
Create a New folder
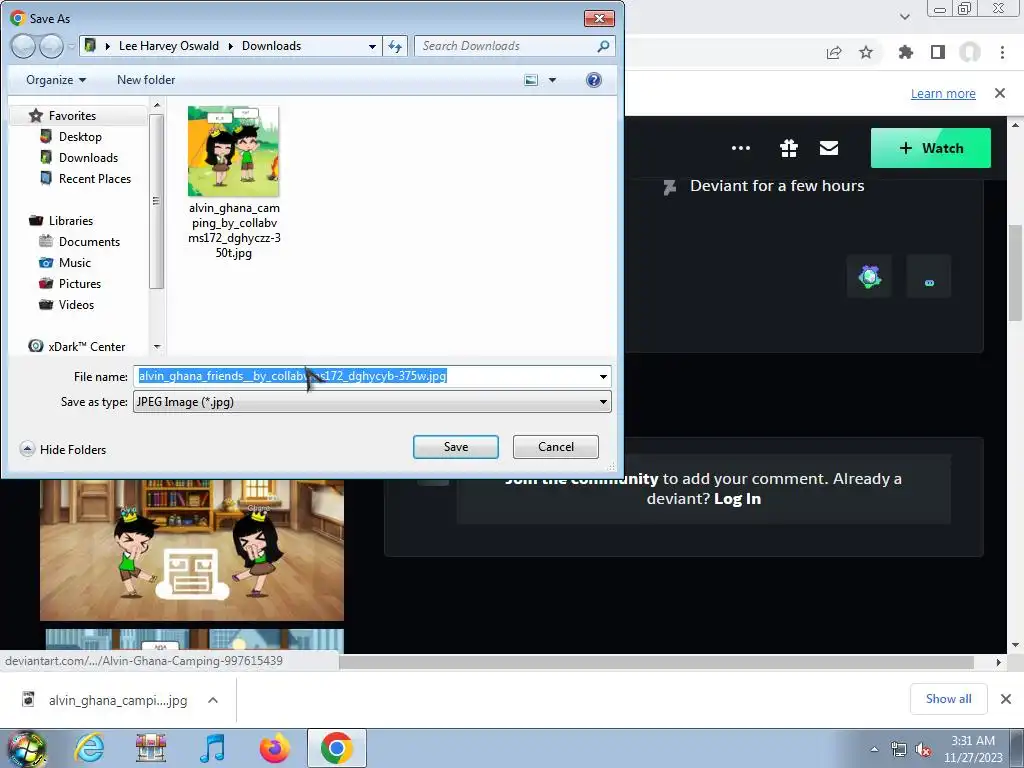coord(146,80)
